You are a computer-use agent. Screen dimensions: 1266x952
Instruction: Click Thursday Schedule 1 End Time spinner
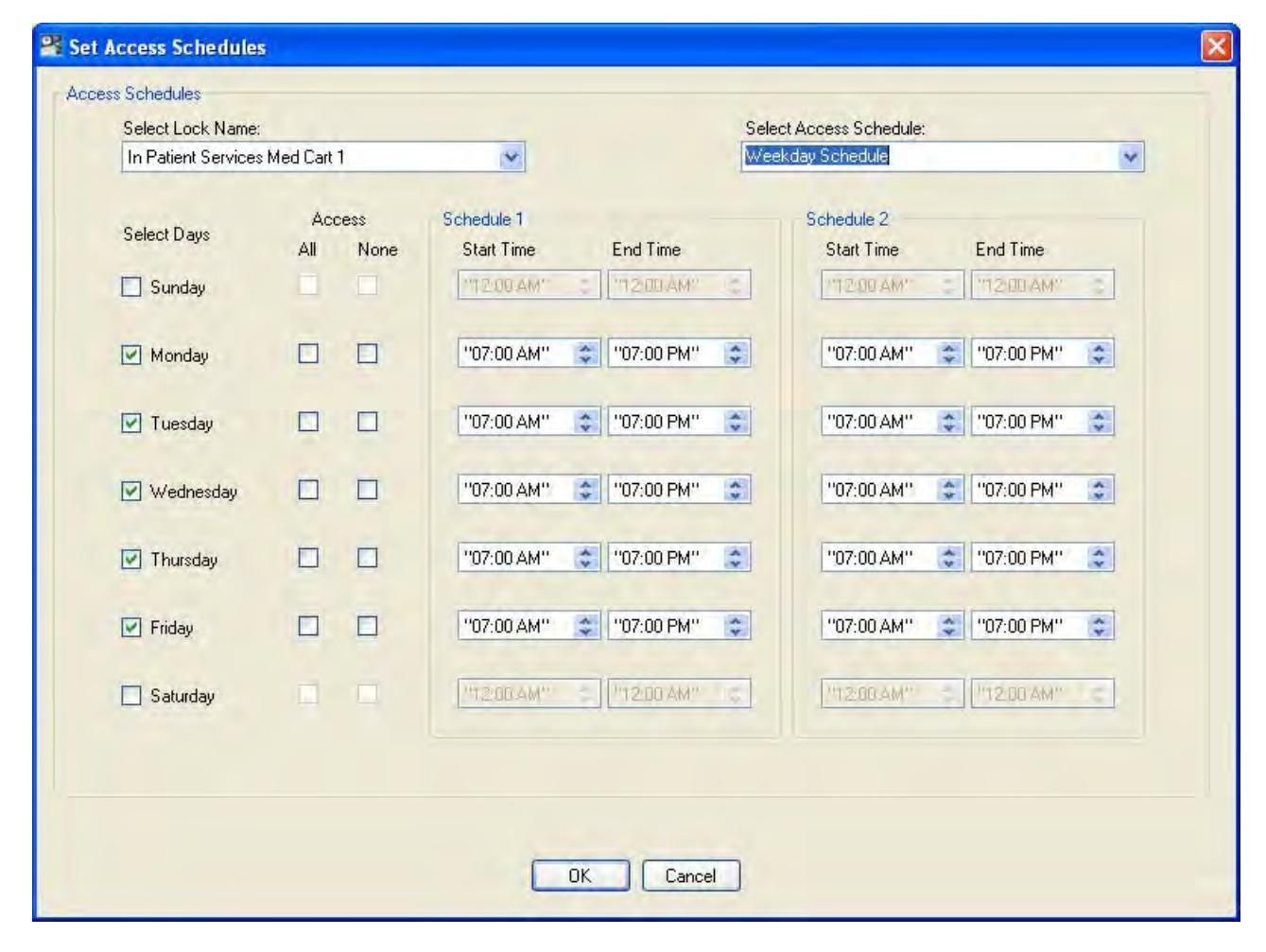point(737,558)
